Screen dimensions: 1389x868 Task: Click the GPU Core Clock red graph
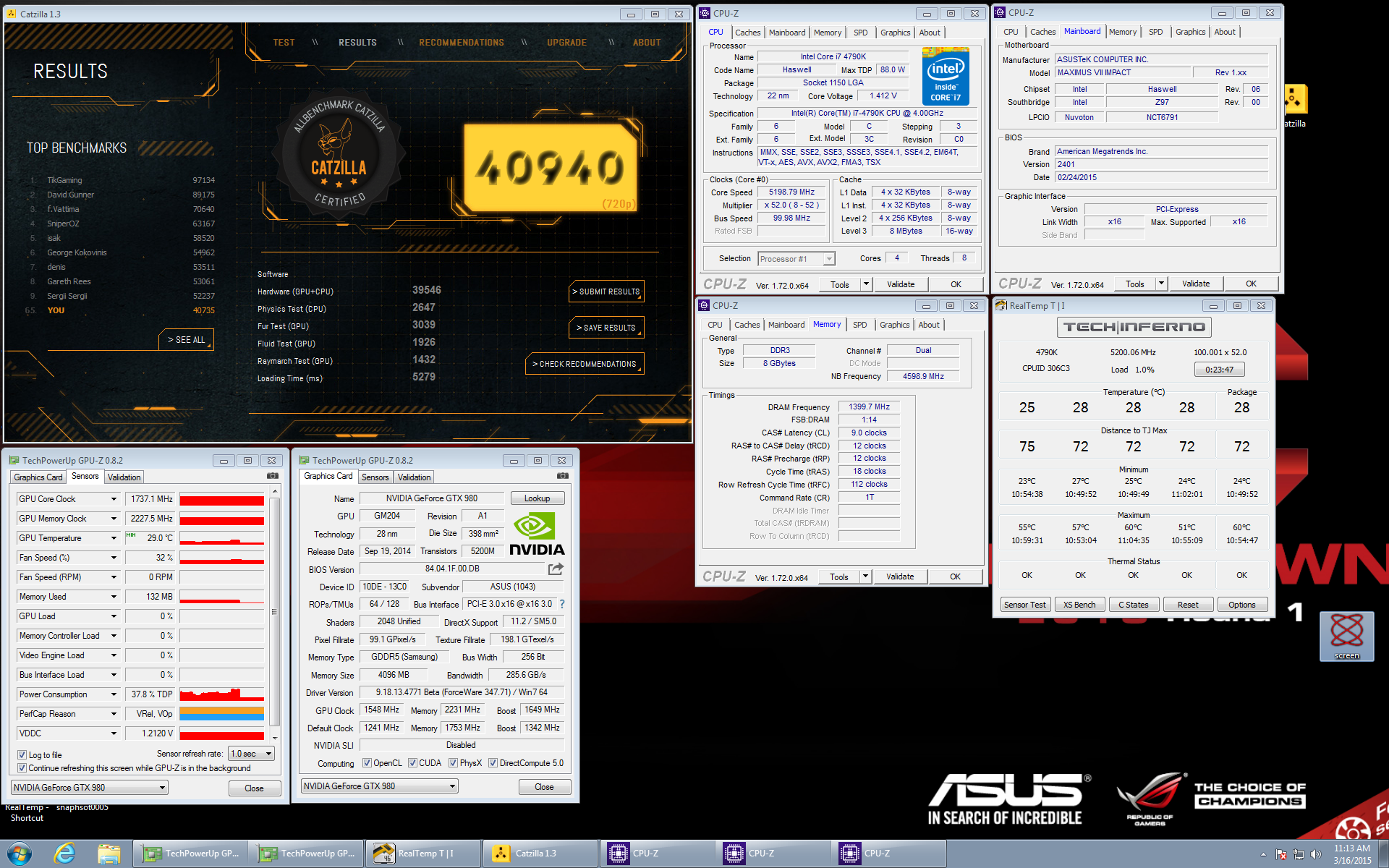(221, 499)
